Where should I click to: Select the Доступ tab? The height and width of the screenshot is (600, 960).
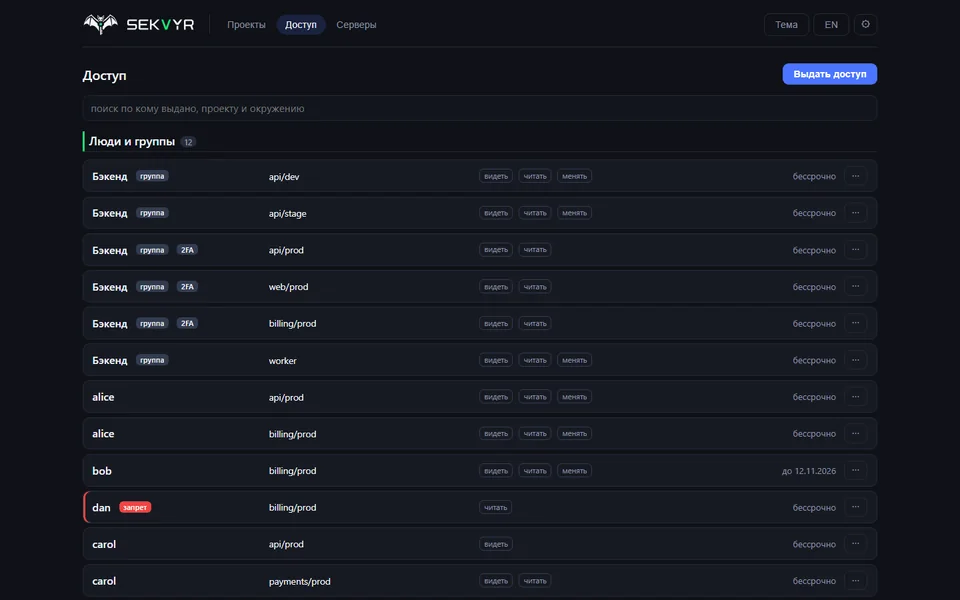point(301,24)
